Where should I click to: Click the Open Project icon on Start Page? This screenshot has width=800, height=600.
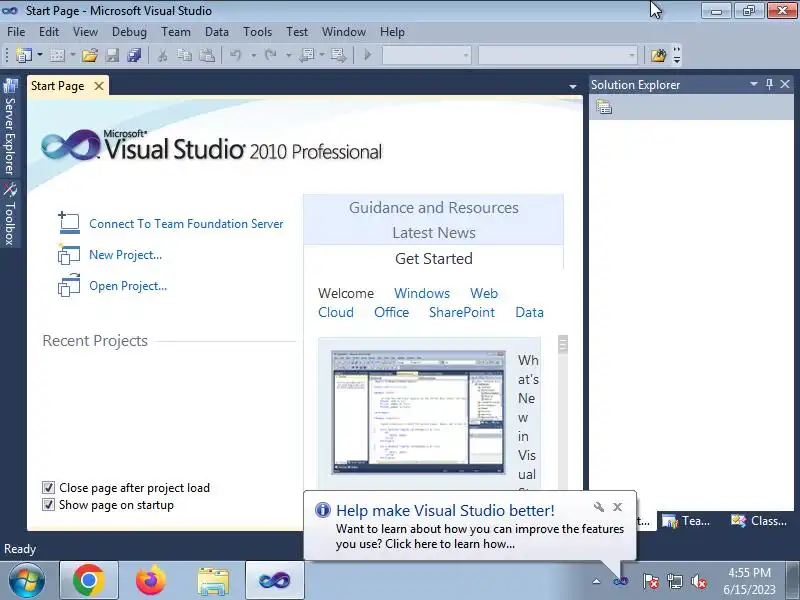[x=68, y=285]
